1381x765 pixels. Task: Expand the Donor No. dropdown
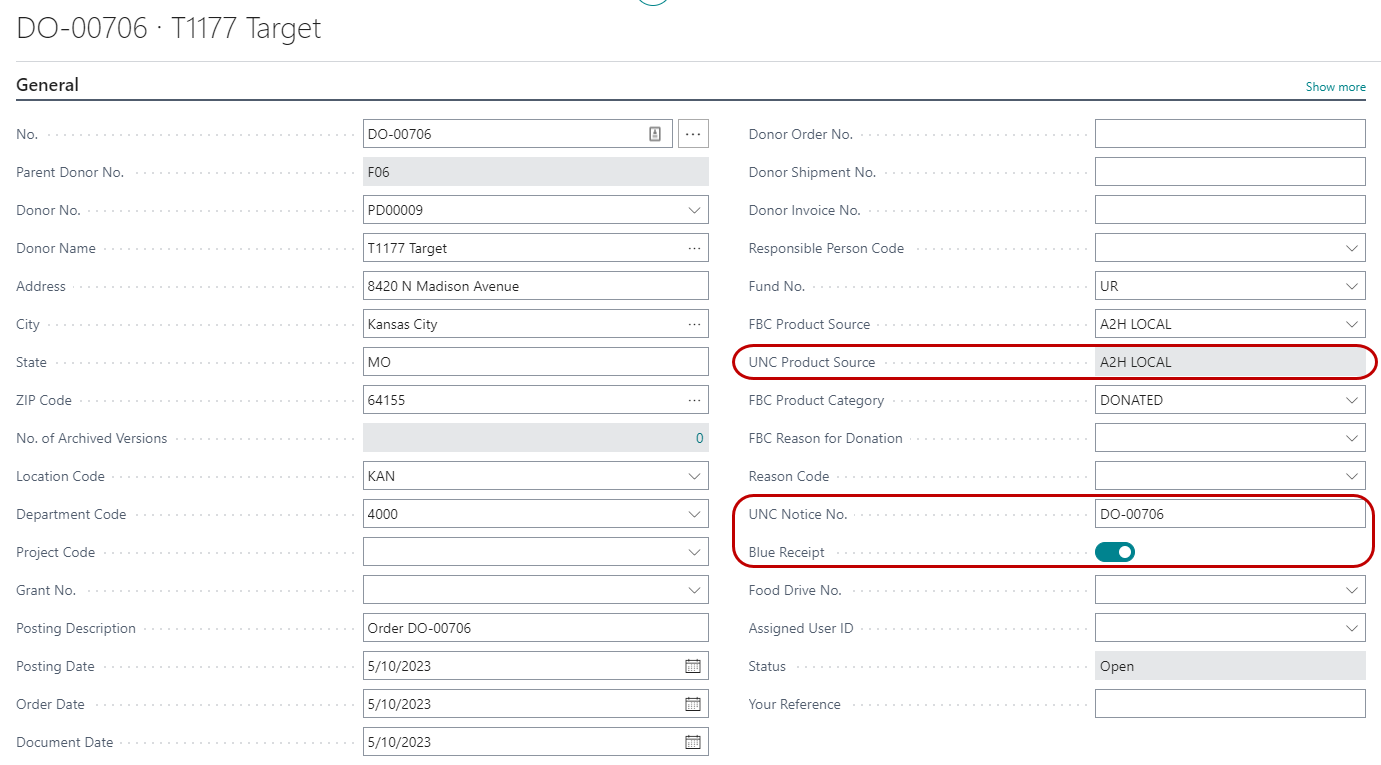[694, 210]
